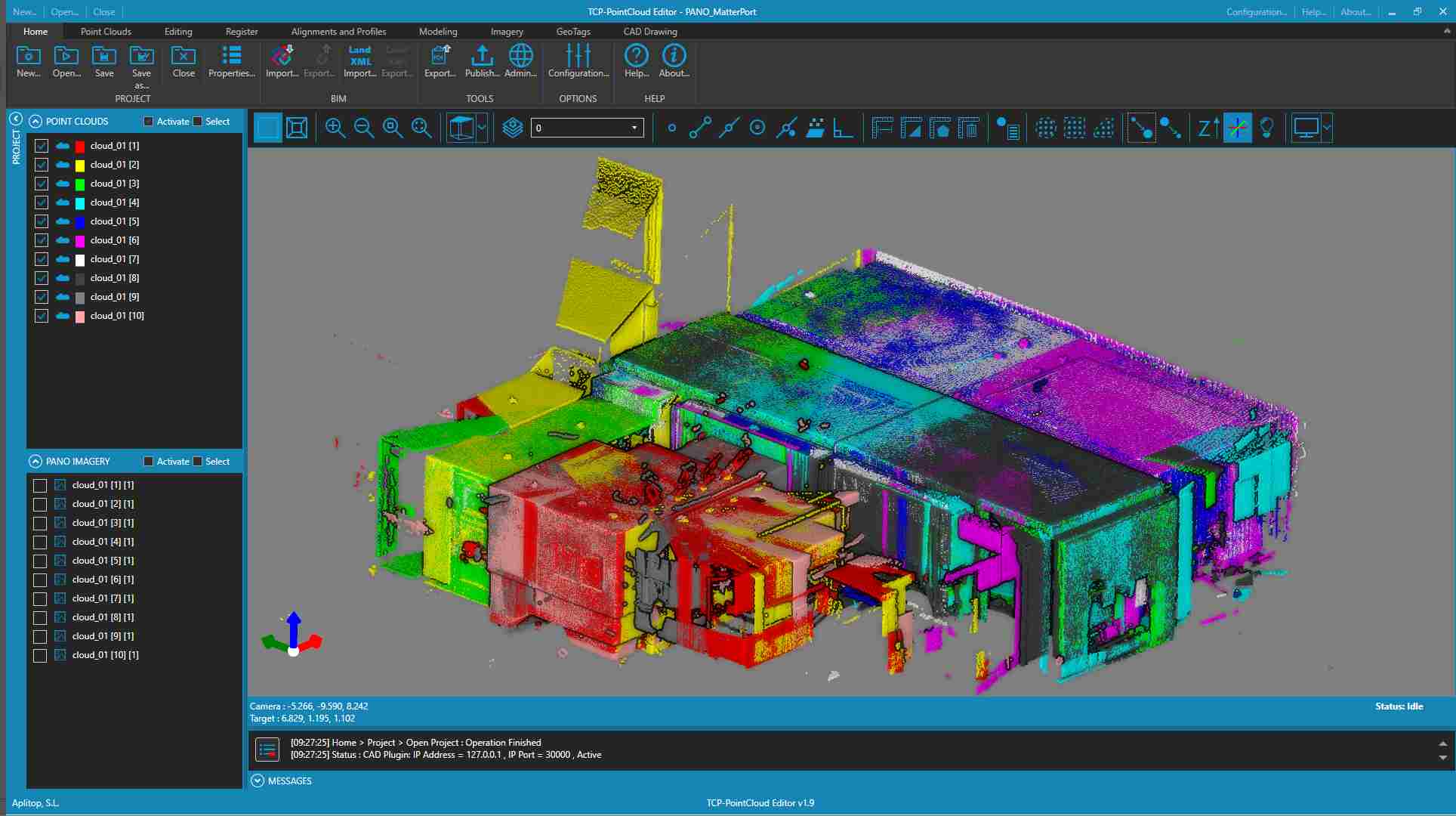Click Open... in the top title bar
The image size is (1456, 816).
click(x=64, y=11)
